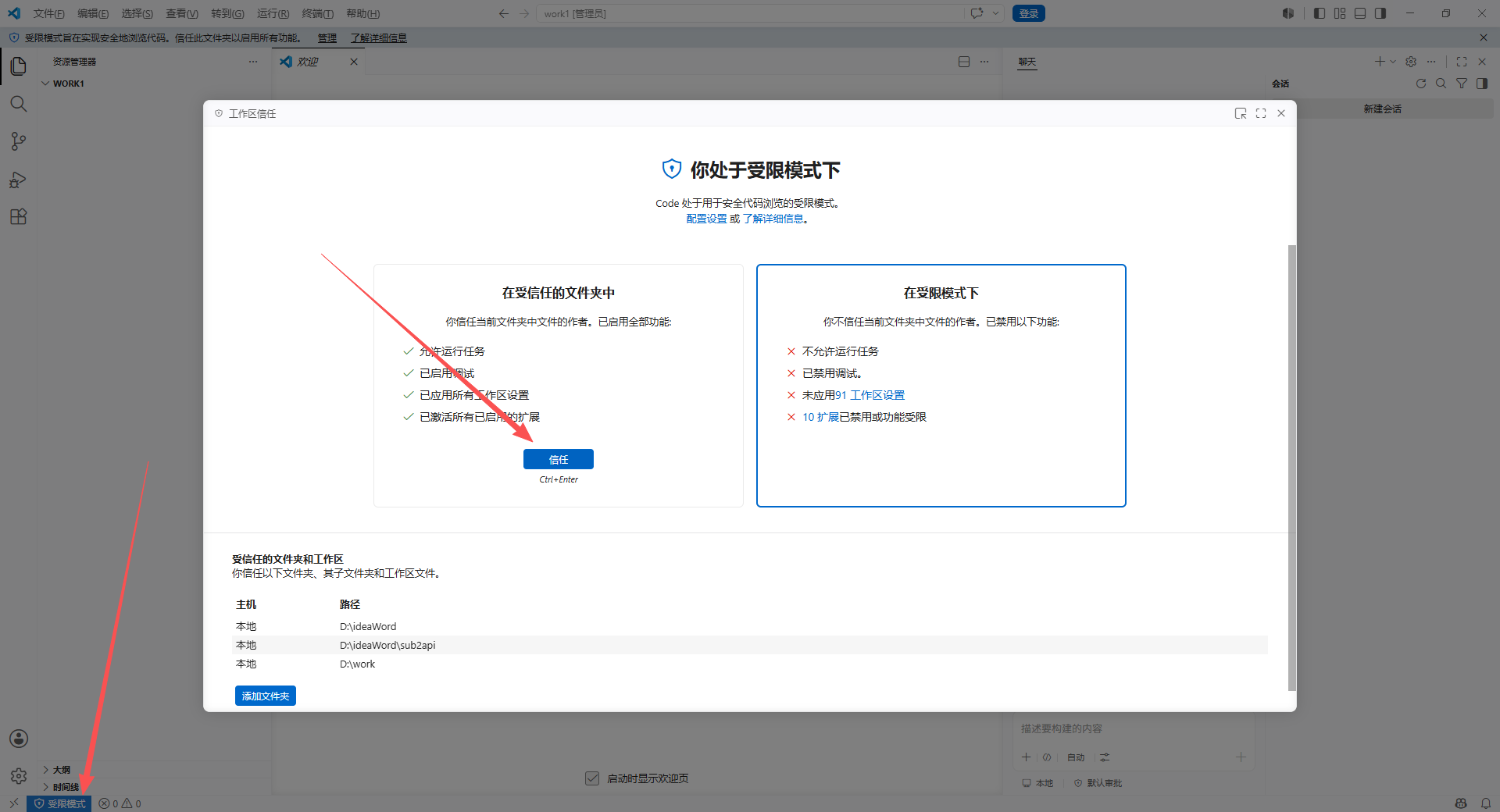1500x812 pixels.
Task: Go forward with the navigation arrow
Action: click(x=524, y=13)
